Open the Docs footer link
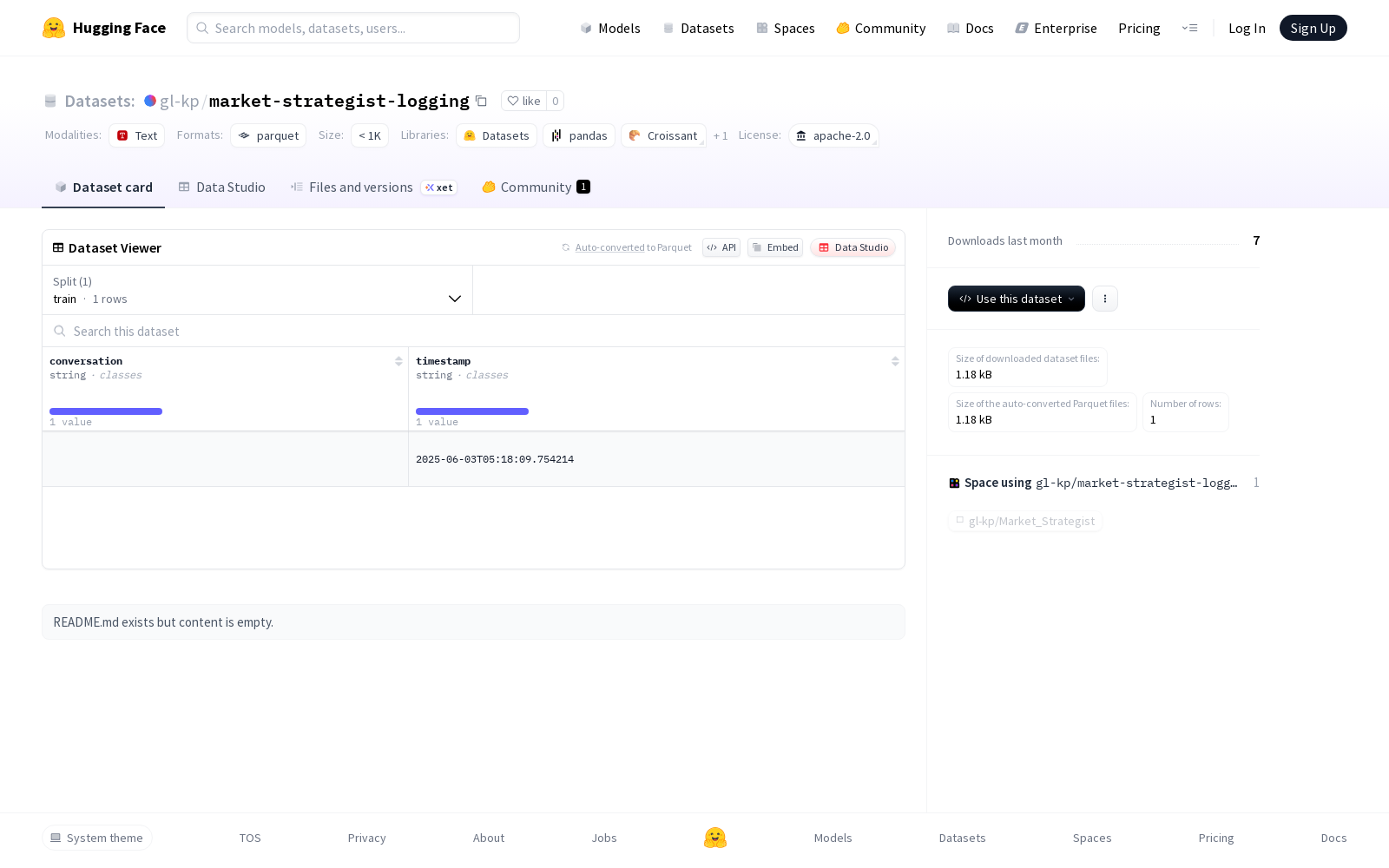1389x868 pixels. tap(1334, 838)
